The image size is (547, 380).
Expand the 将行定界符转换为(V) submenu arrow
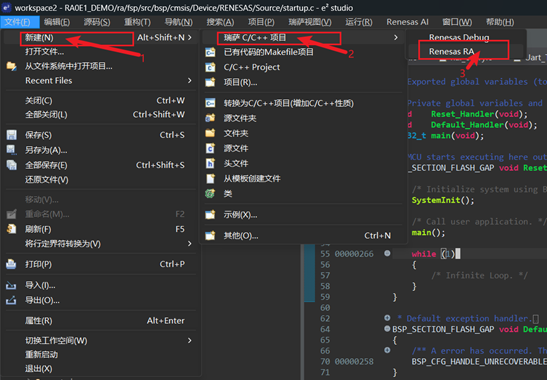(189, 243)
